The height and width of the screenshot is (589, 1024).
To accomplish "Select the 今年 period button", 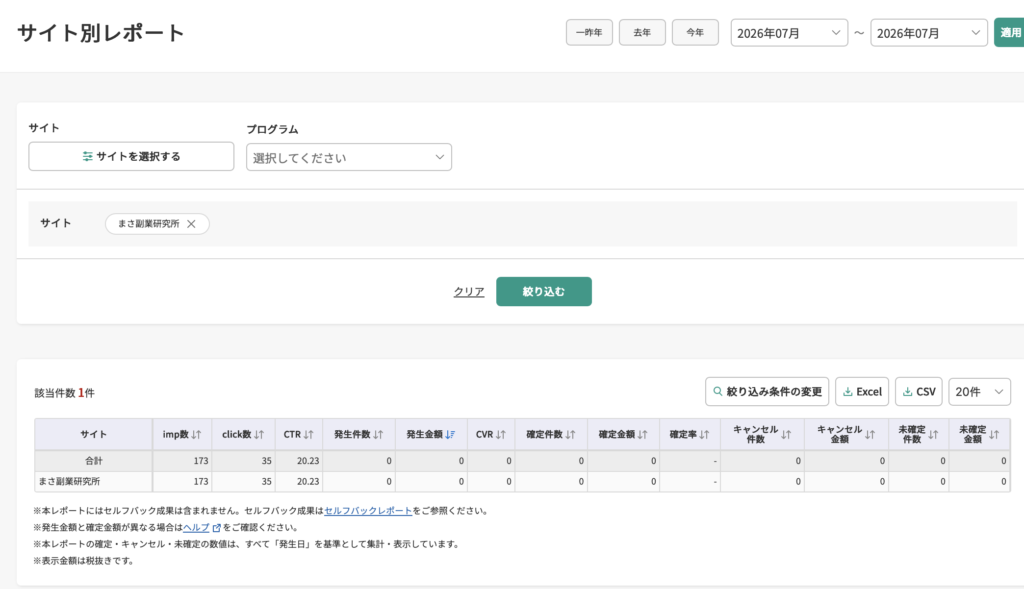I will click(695, 33).
